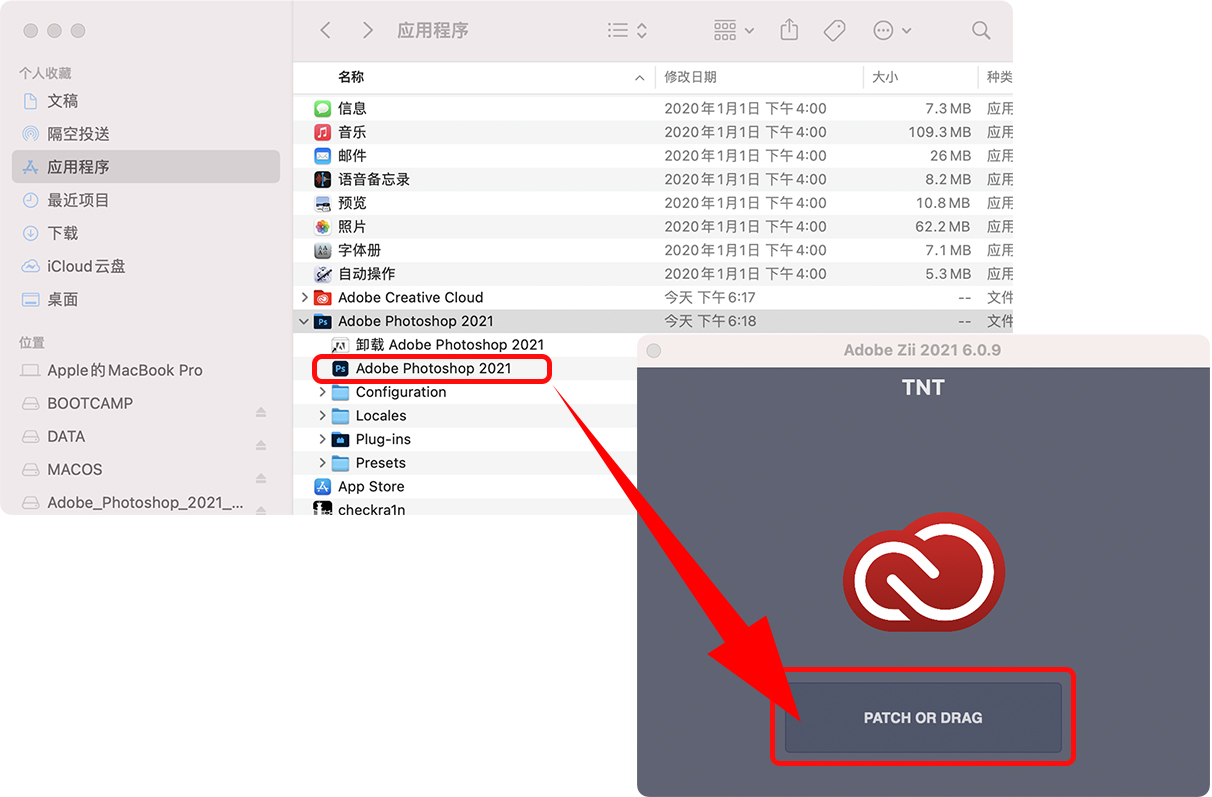Click the Tags toolbar icon
The image size is (1212, 797).
tap(835, 31)
